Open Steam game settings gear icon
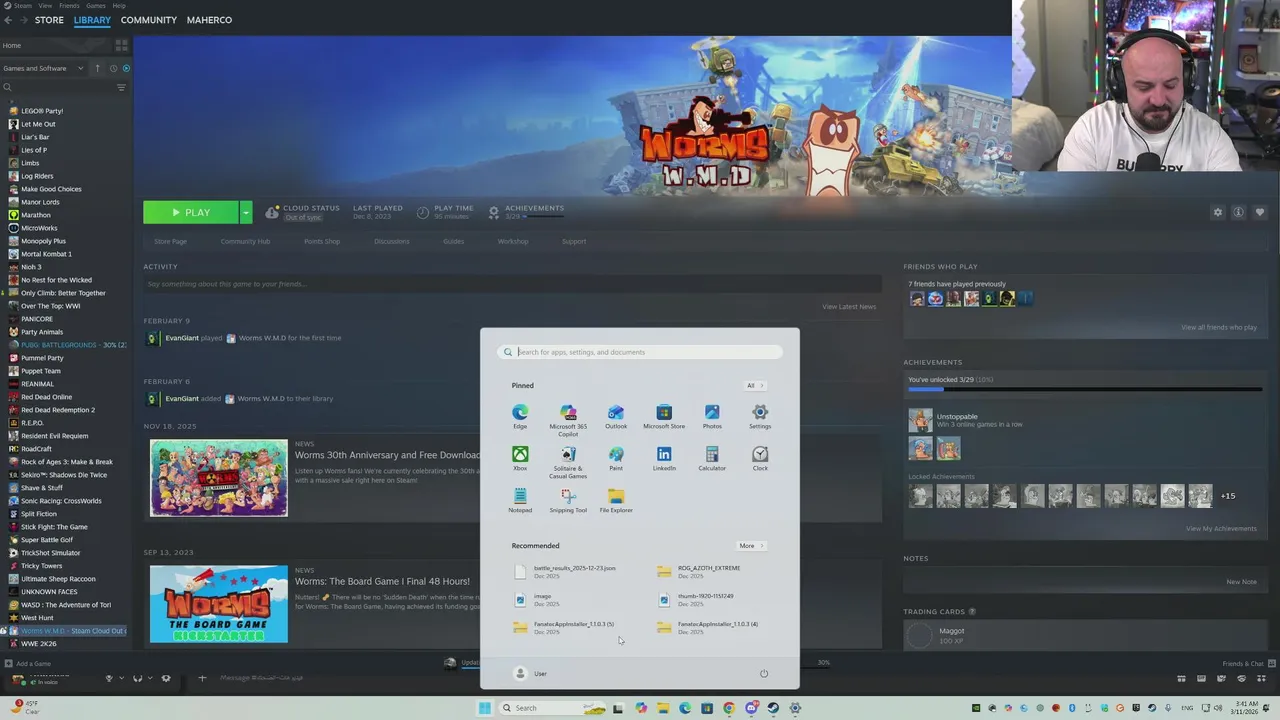The image size is (1280, 720). pos(1218,212)
